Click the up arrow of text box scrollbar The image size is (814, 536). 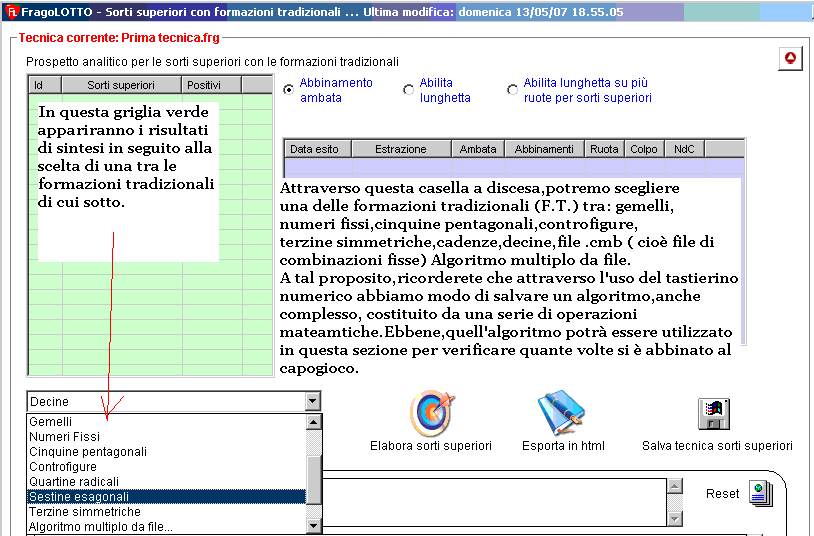[x=675, y=487]
